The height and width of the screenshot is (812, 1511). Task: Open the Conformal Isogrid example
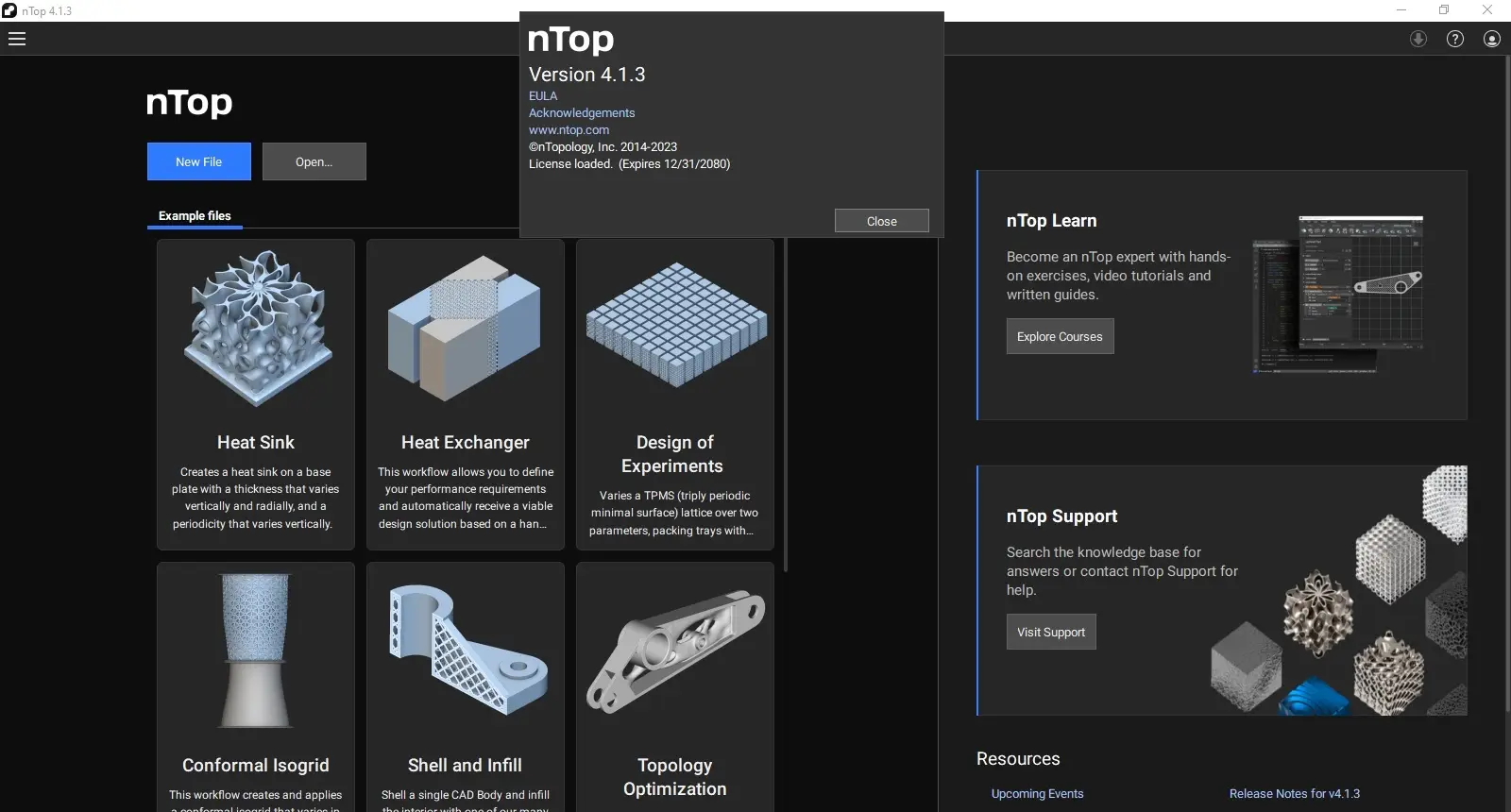coord(256,687)
